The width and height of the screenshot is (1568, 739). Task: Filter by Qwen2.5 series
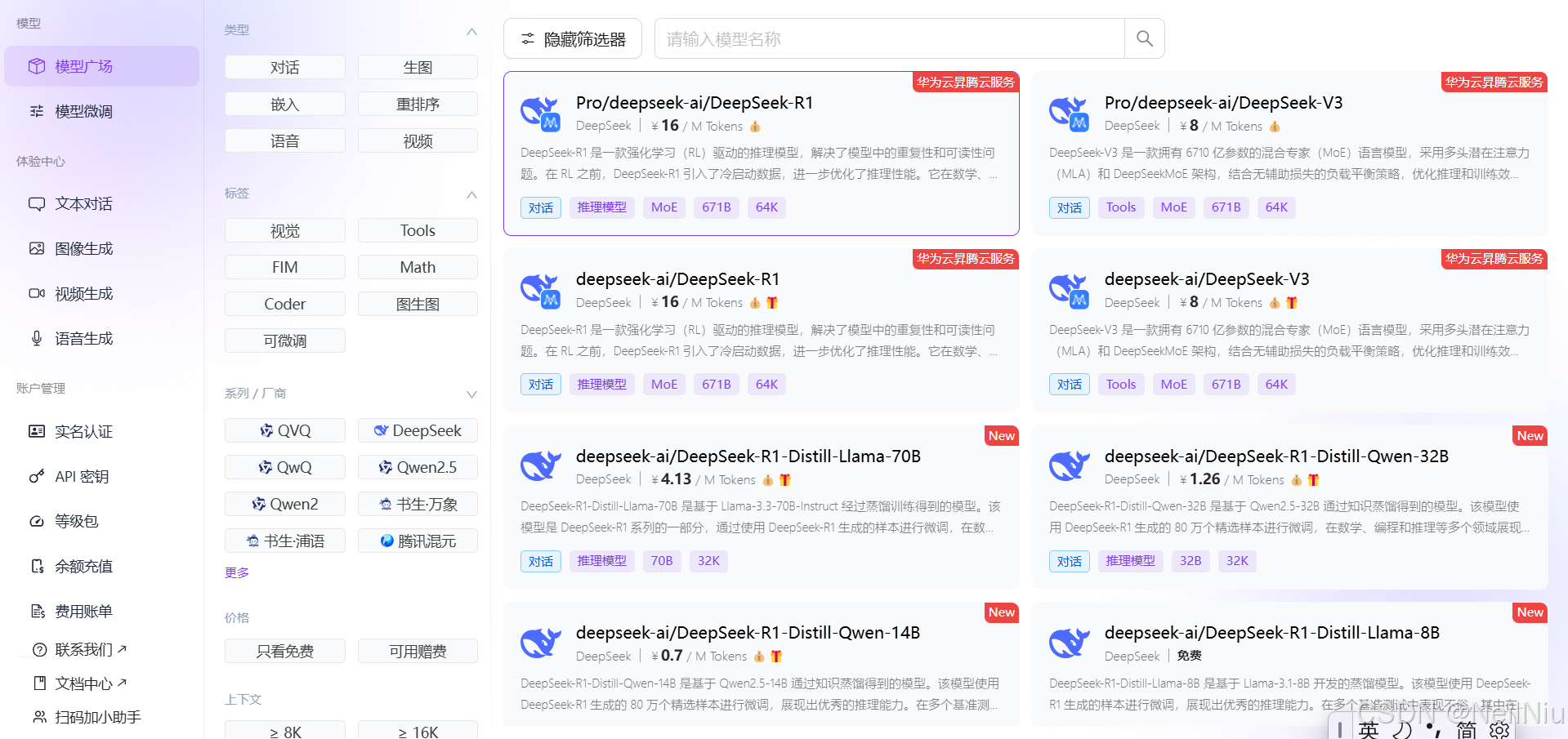(418, 467)
